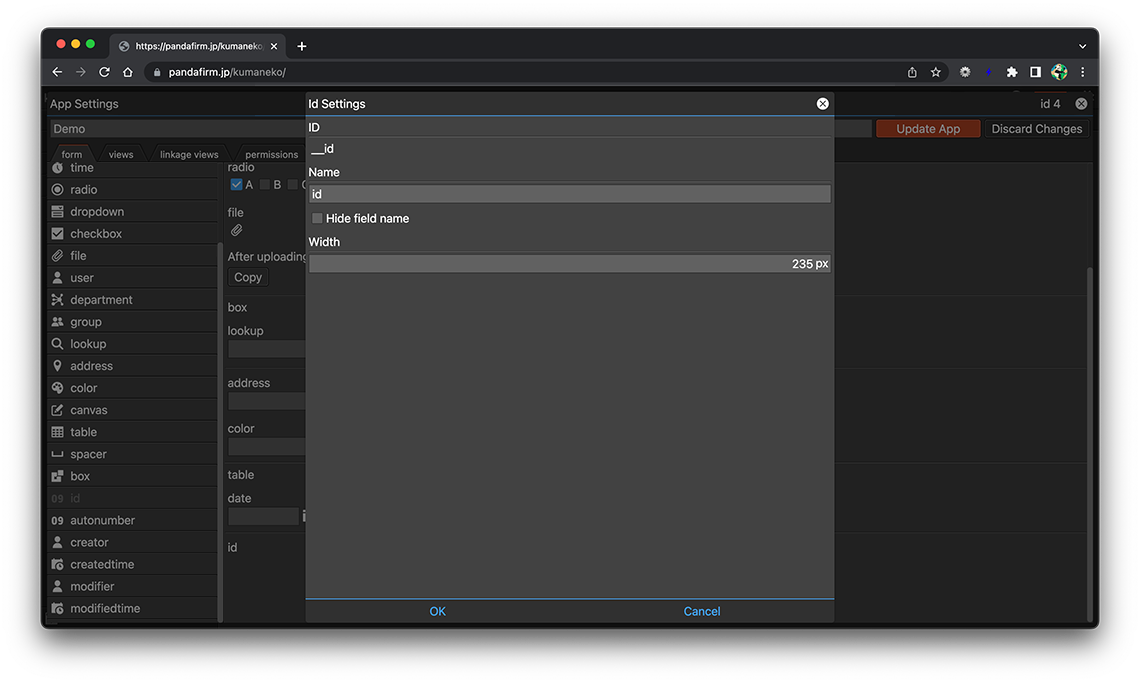The width and height of the screenshot is (1140, 683).
Task: Enable the Hide field name checkbox
Action: click(317, 218)
